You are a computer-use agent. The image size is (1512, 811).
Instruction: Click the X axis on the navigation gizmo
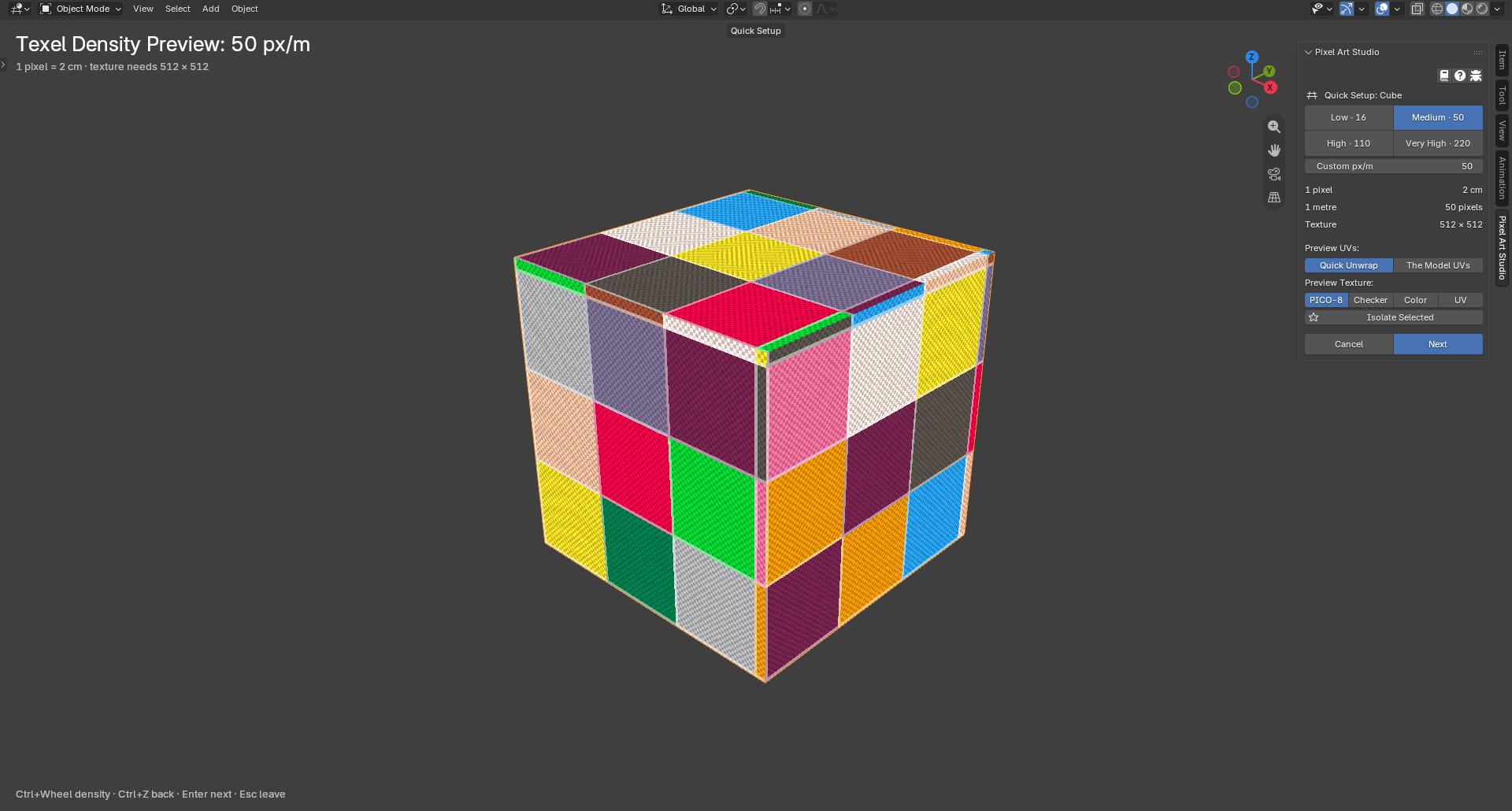pyautogui.click(x=1270, y=87)
